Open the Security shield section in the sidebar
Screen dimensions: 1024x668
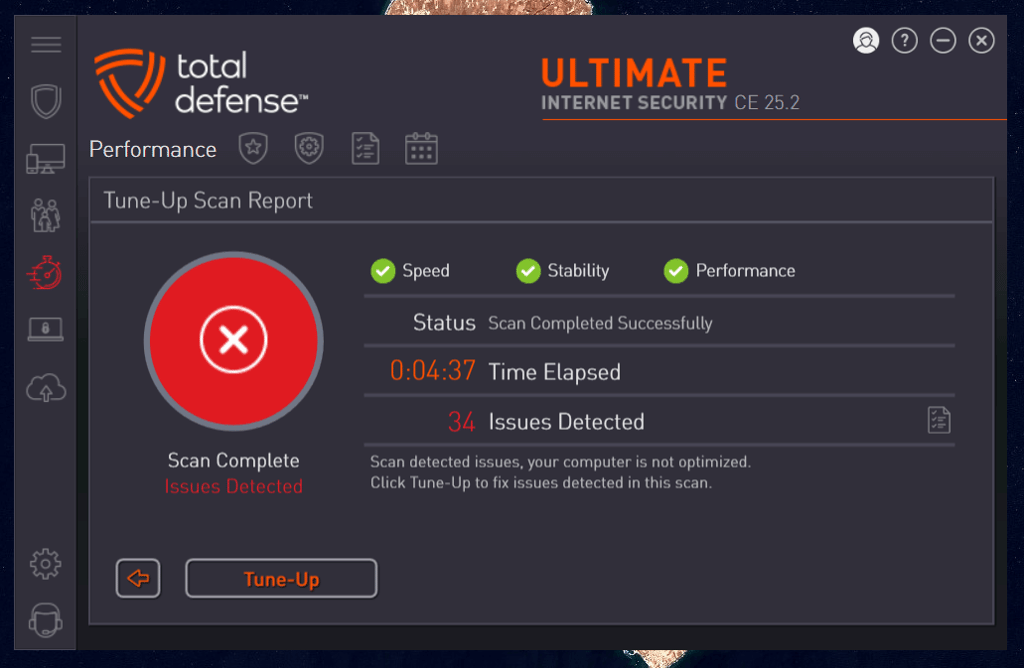coord(46,101)
